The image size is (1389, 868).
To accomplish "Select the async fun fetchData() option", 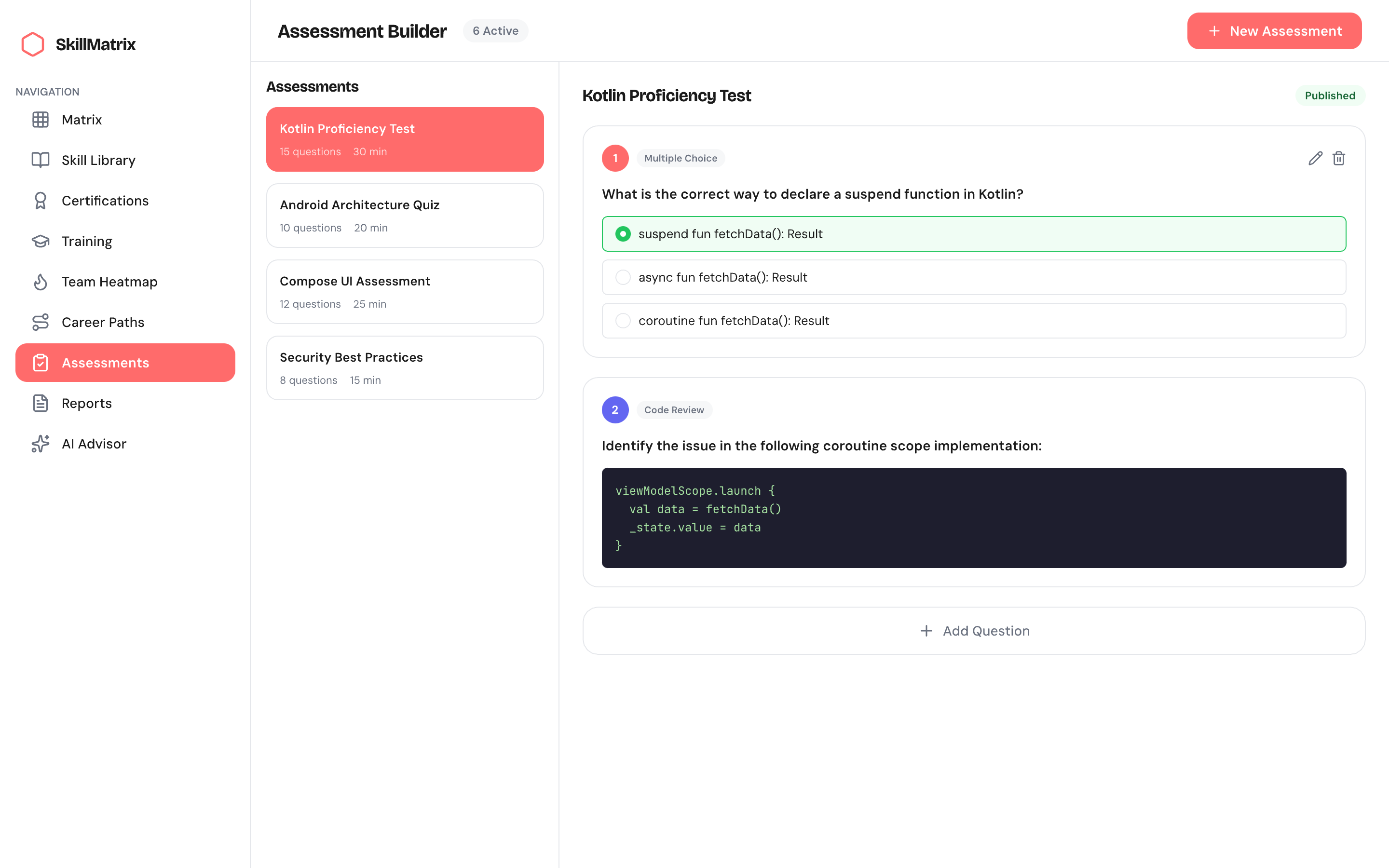I will coord(973,277).
